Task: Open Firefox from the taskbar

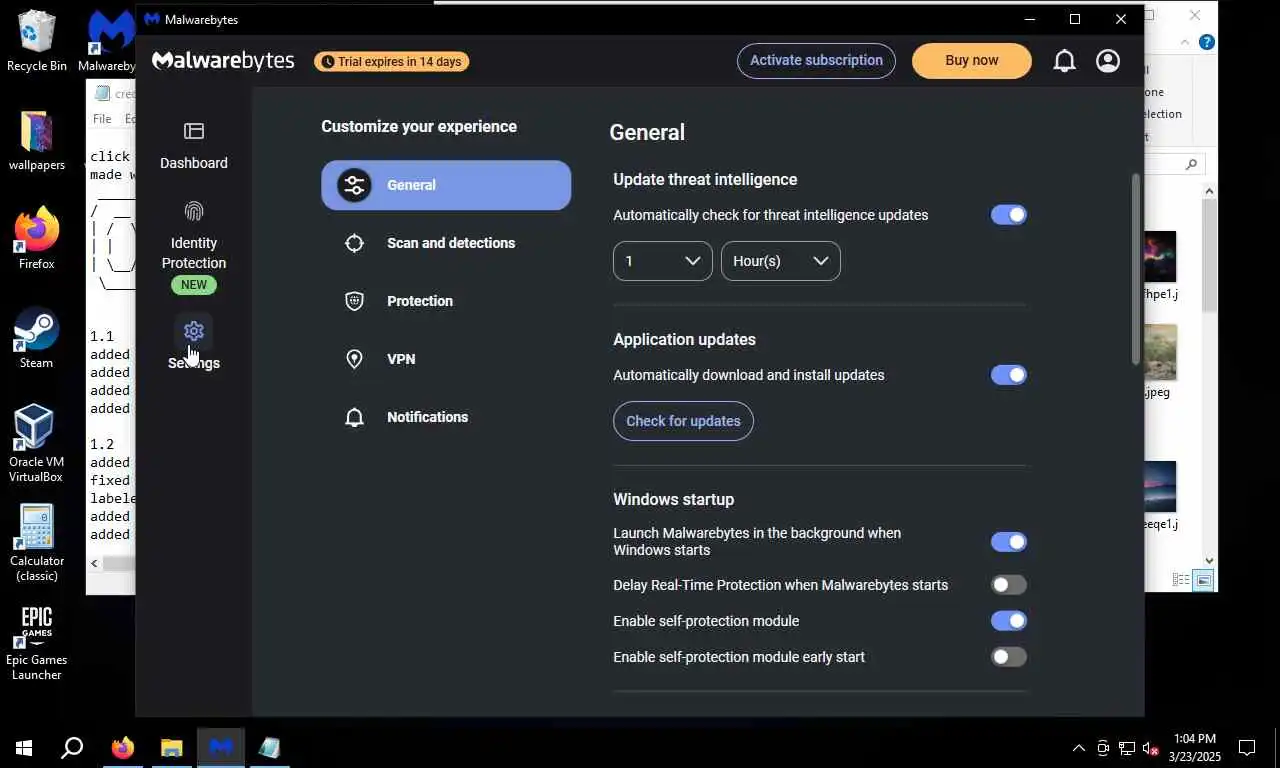Action: coord(123,747)
